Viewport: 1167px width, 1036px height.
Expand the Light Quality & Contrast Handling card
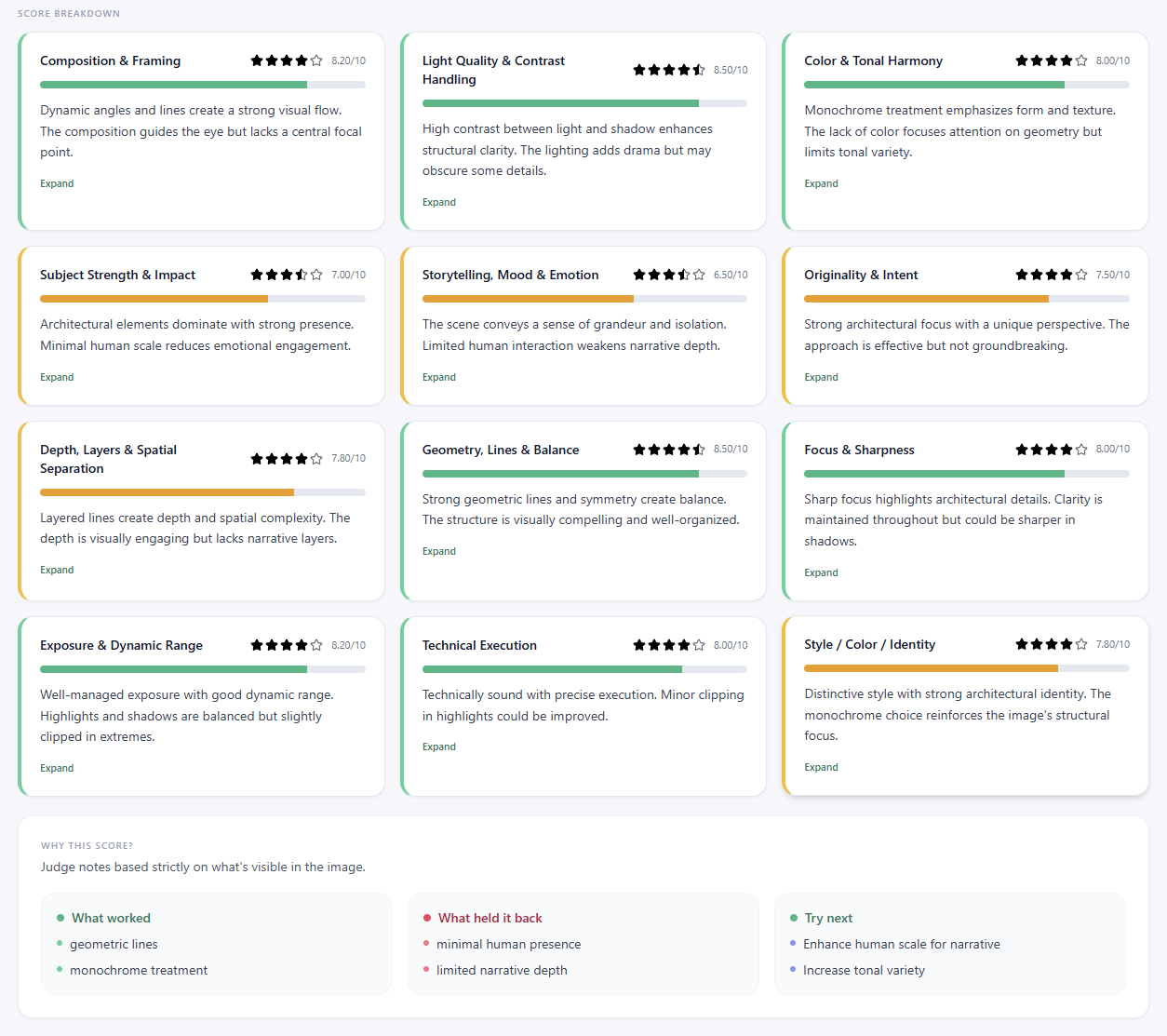[439, 202]
